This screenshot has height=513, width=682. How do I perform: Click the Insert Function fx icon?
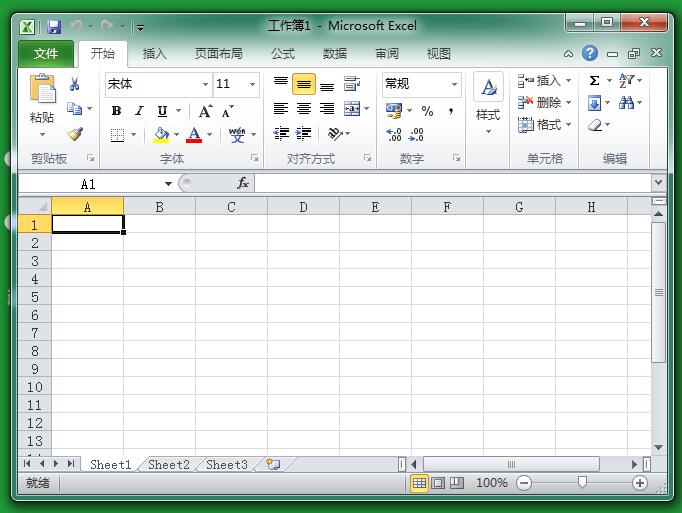coord(243,183)
